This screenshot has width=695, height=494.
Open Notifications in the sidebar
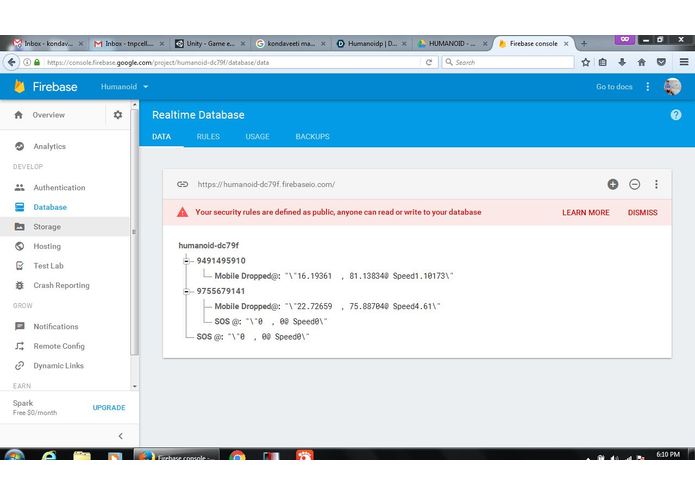tap(55, 326)
